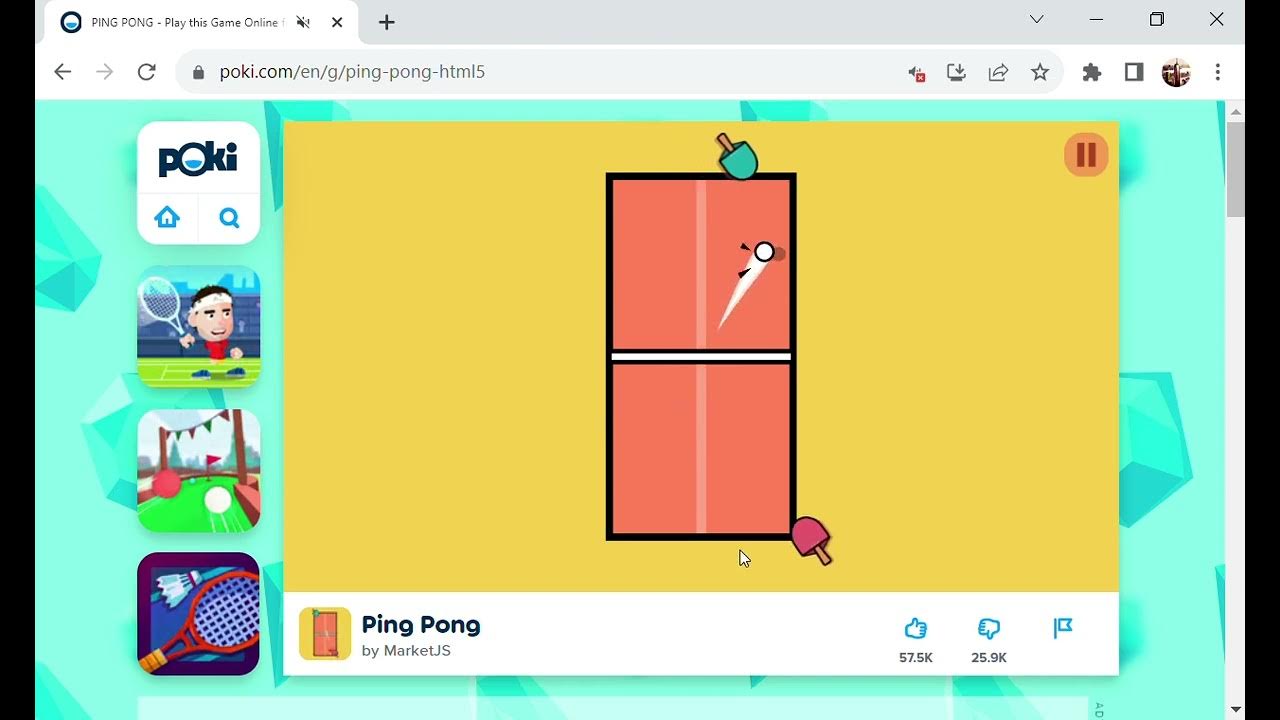Go back in browser history

click(x=63, y=72)
